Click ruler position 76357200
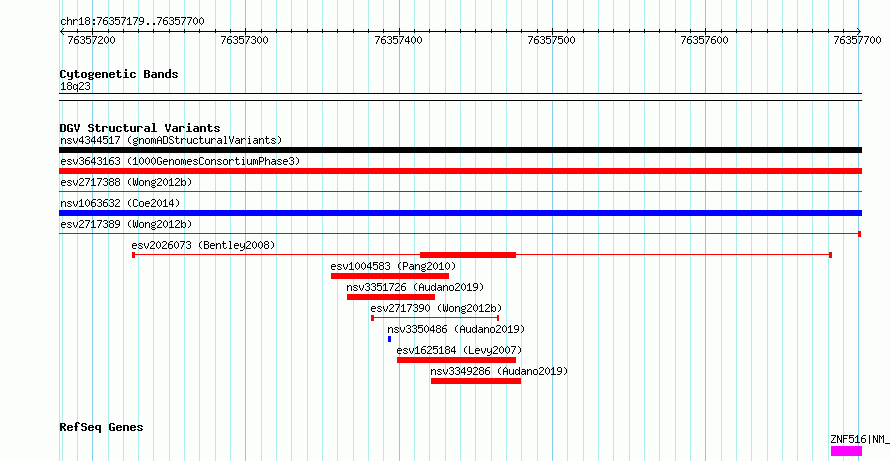 (91, 40)
